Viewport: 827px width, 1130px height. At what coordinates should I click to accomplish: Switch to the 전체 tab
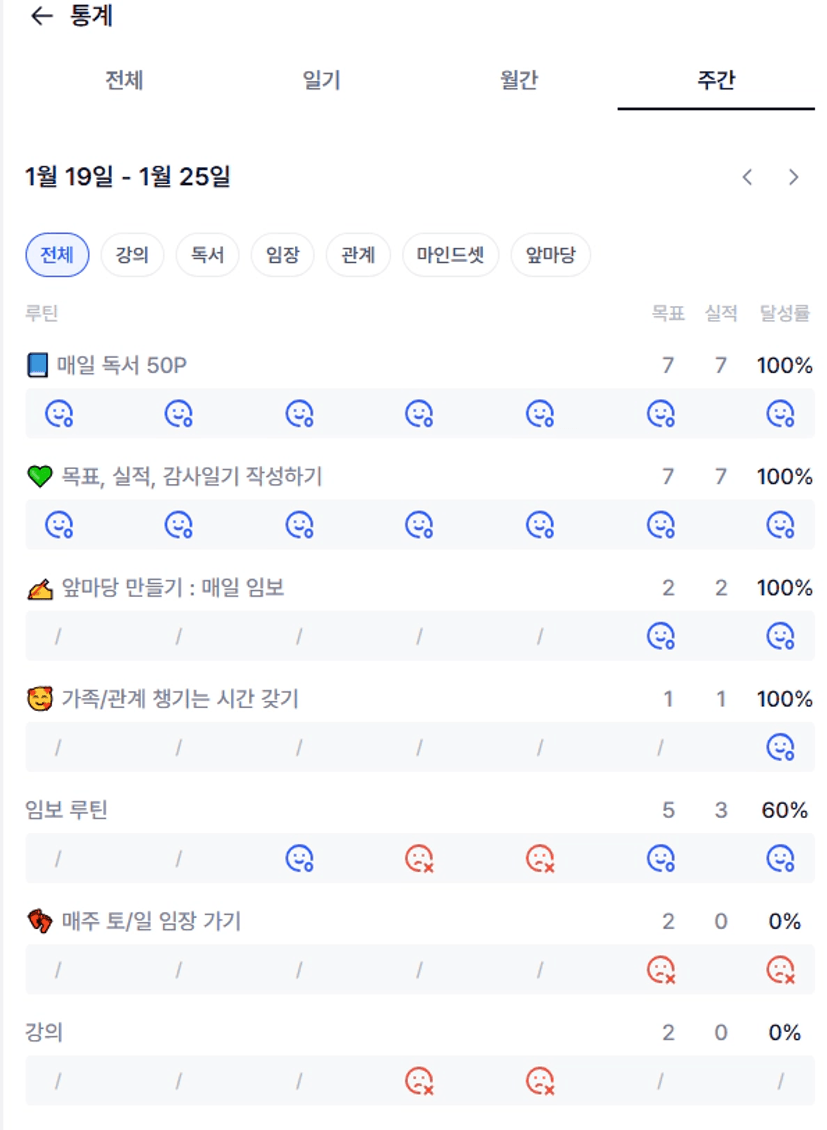(124, 81)
